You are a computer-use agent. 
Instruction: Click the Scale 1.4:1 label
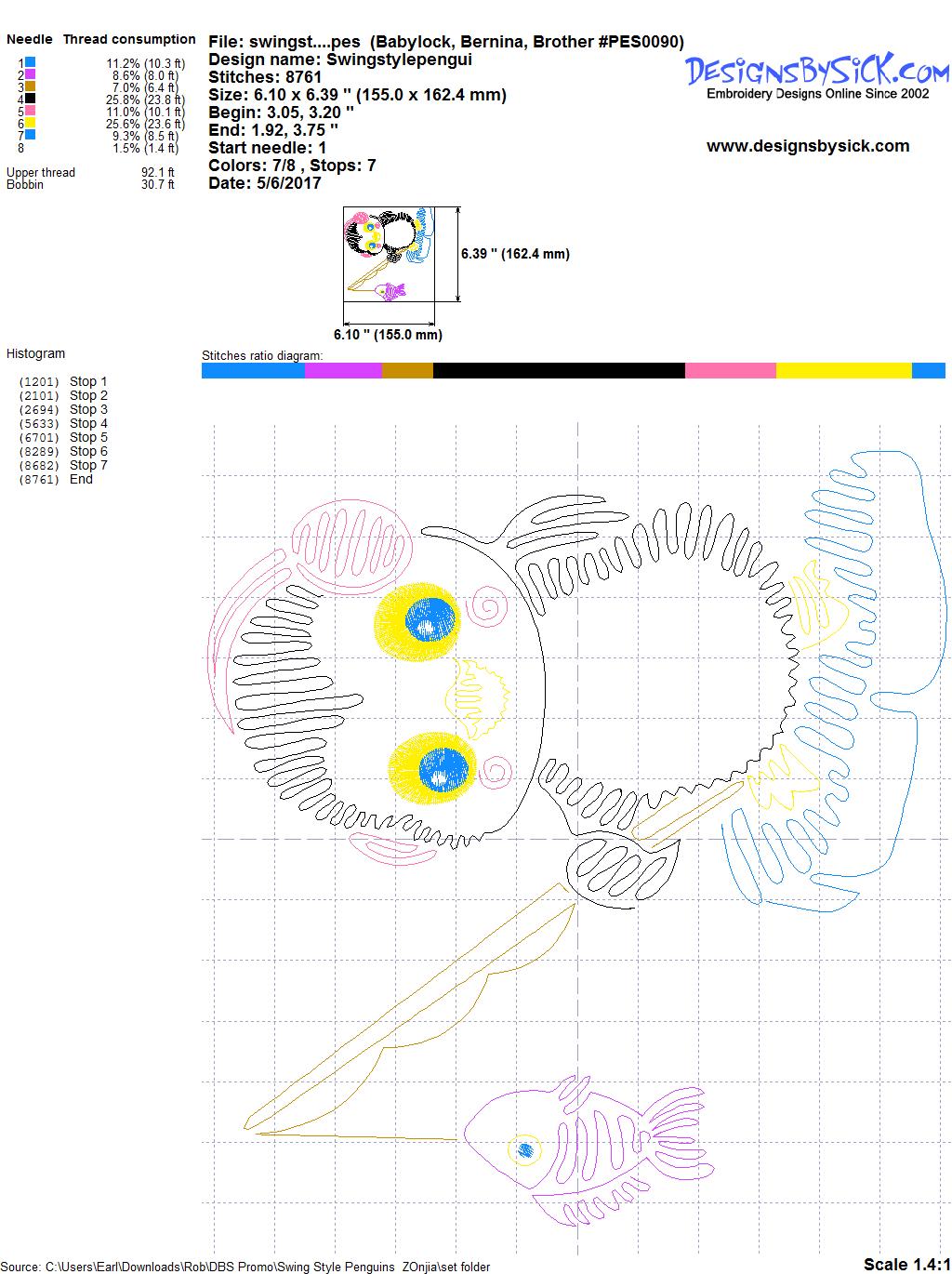(906, 1264)
